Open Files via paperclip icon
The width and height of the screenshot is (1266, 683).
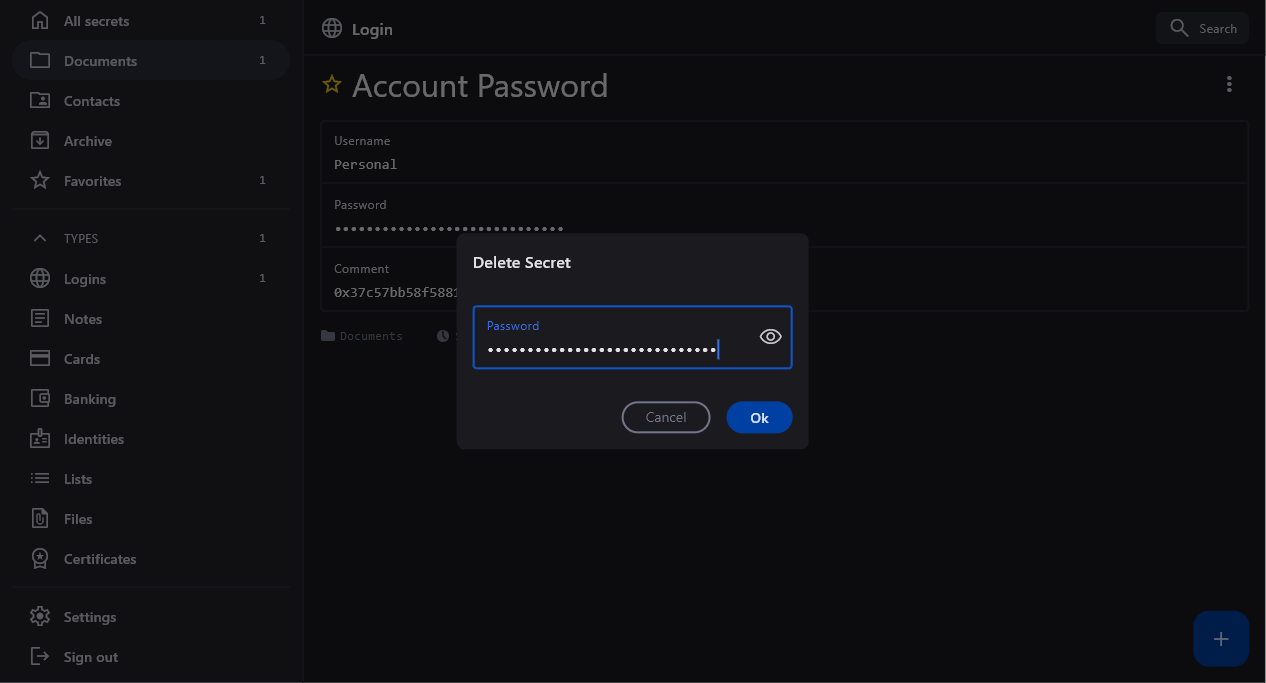pyautogui.click(x=40, y=519)
